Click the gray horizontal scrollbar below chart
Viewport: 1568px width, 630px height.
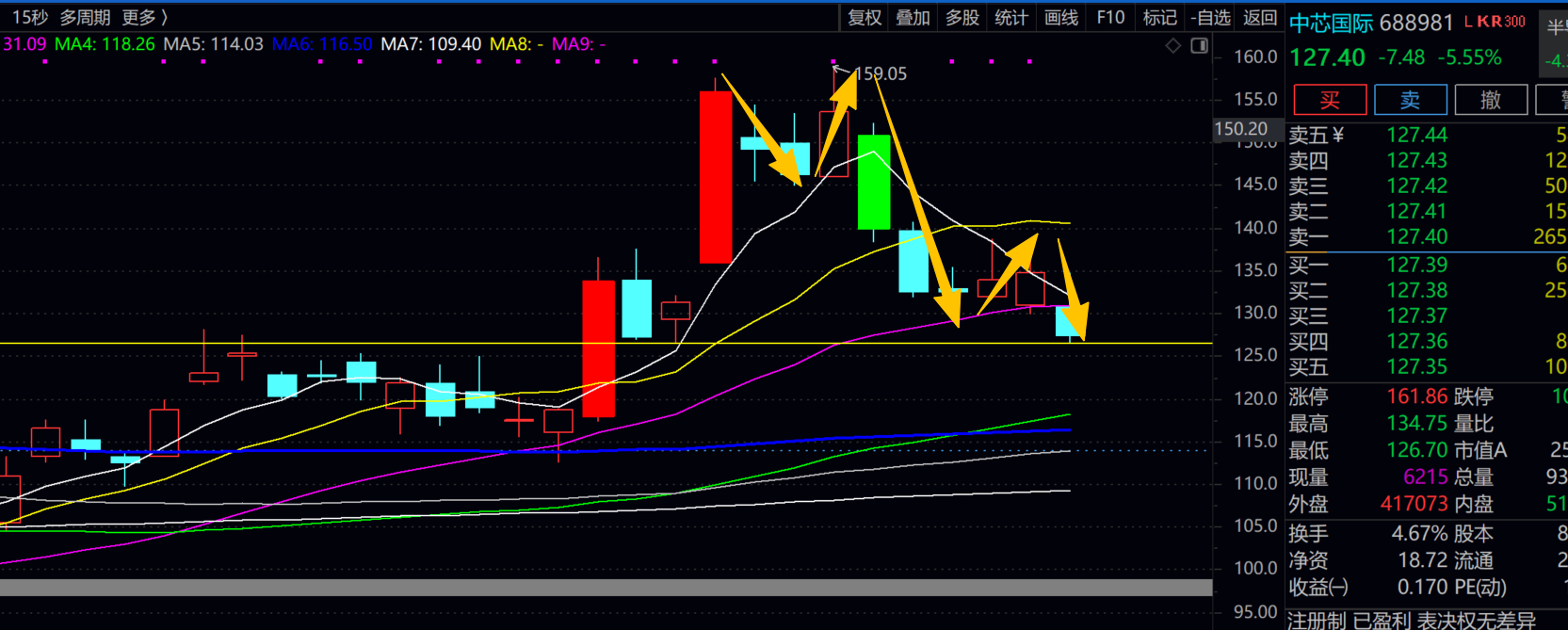point(606,588)
